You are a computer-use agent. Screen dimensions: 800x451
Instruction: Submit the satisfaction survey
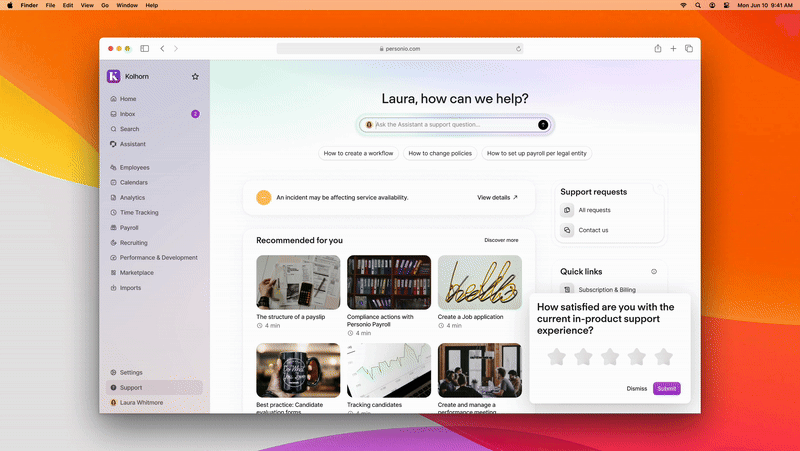(x=666, y=388)
